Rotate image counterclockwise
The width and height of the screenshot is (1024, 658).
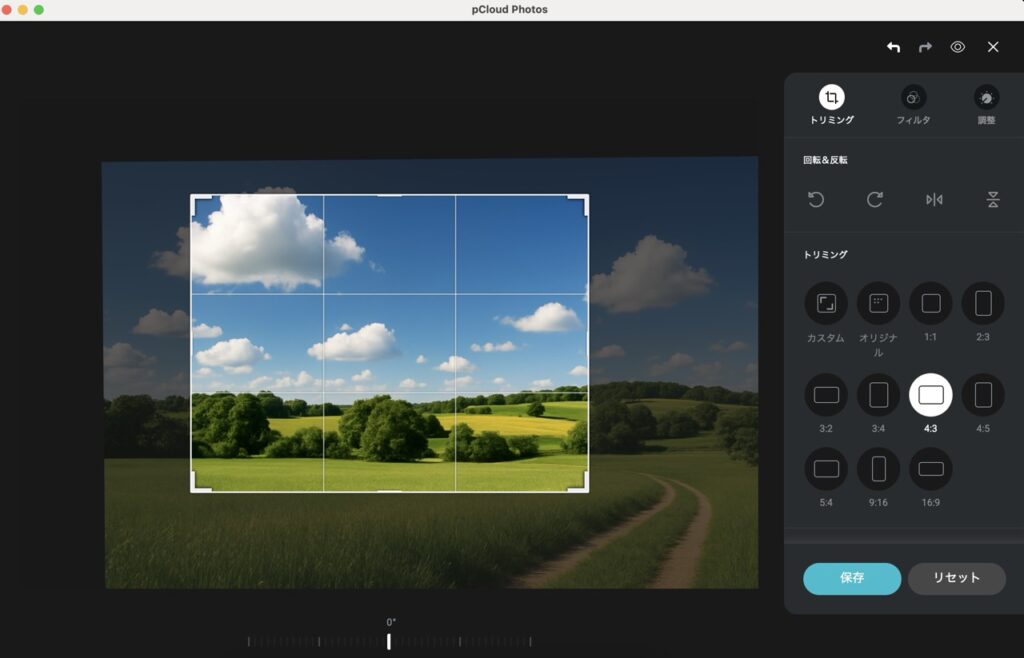pyautogui.click(x=816, y=200)
